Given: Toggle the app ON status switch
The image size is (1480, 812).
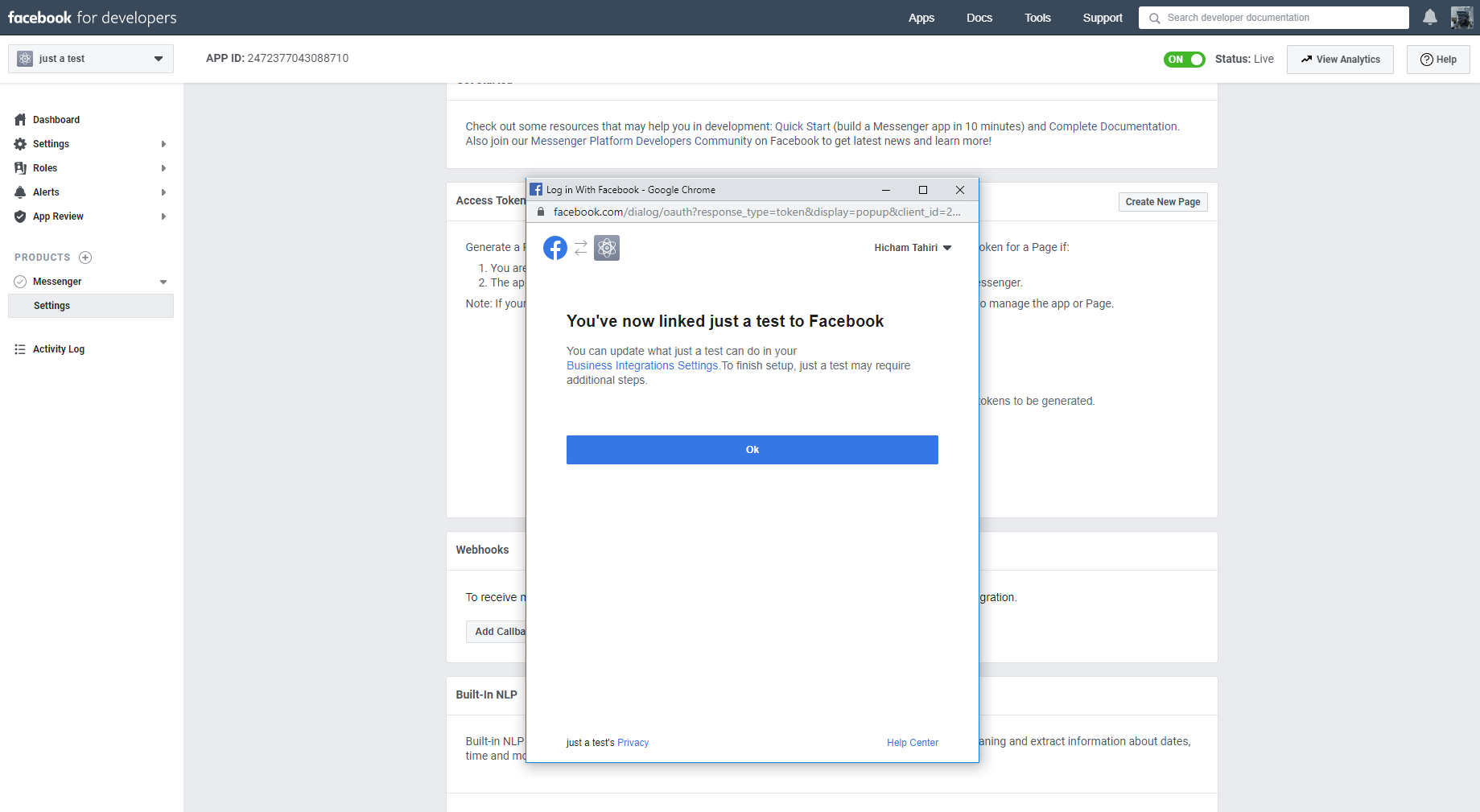Looking at the screenshot, I should pyautogui.click(x=1185, y=60).
